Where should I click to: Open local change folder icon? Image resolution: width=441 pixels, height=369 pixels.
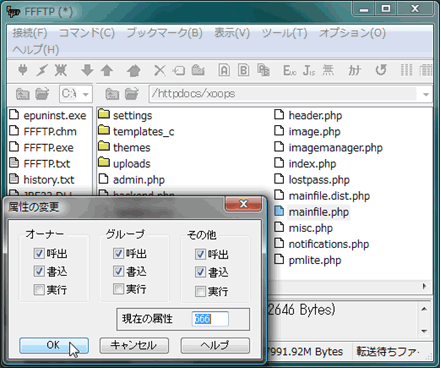tap(42, 94)
